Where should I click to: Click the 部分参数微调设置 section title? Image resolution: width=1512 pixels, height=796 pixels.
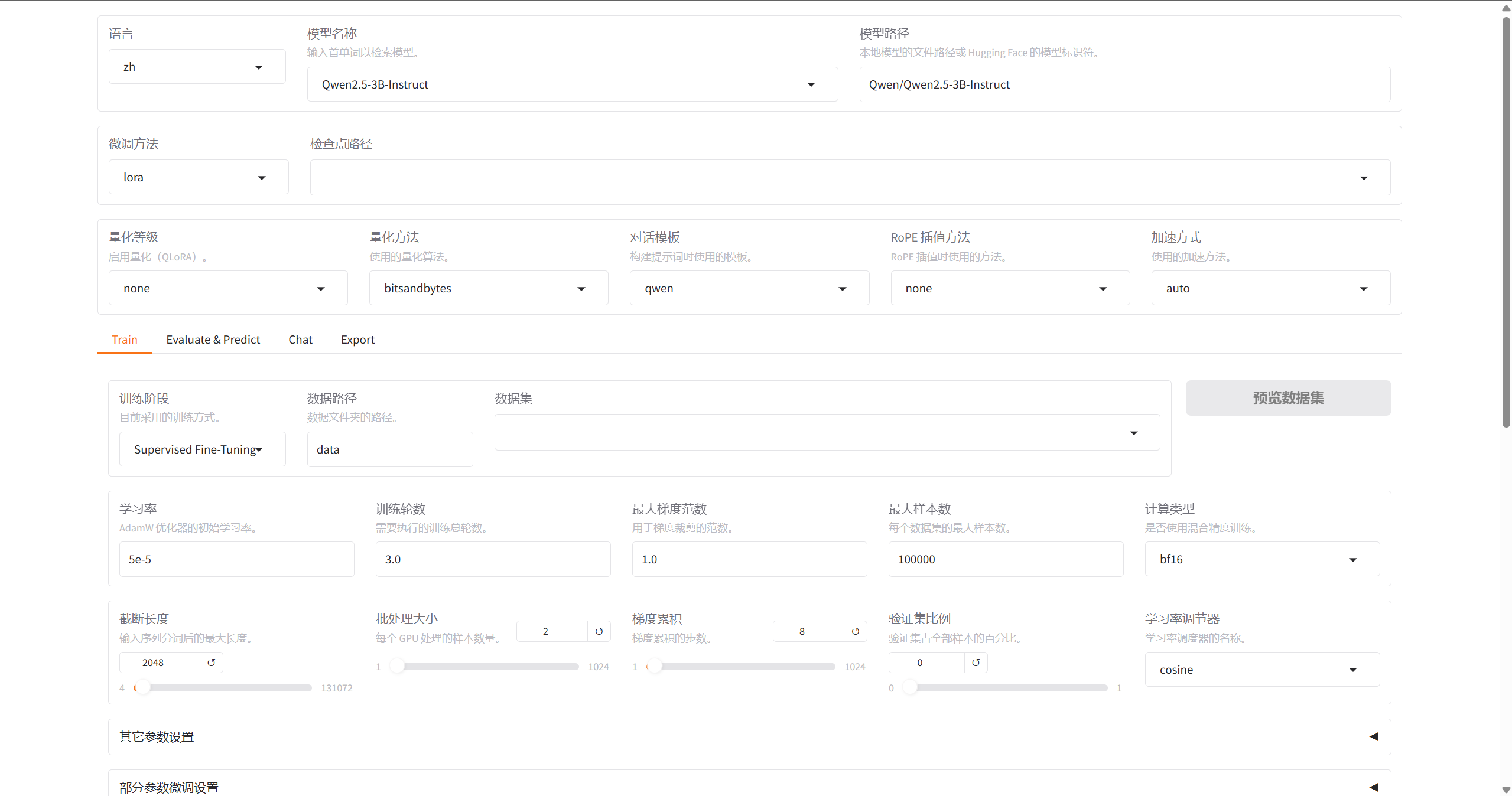tap(169, 787)
